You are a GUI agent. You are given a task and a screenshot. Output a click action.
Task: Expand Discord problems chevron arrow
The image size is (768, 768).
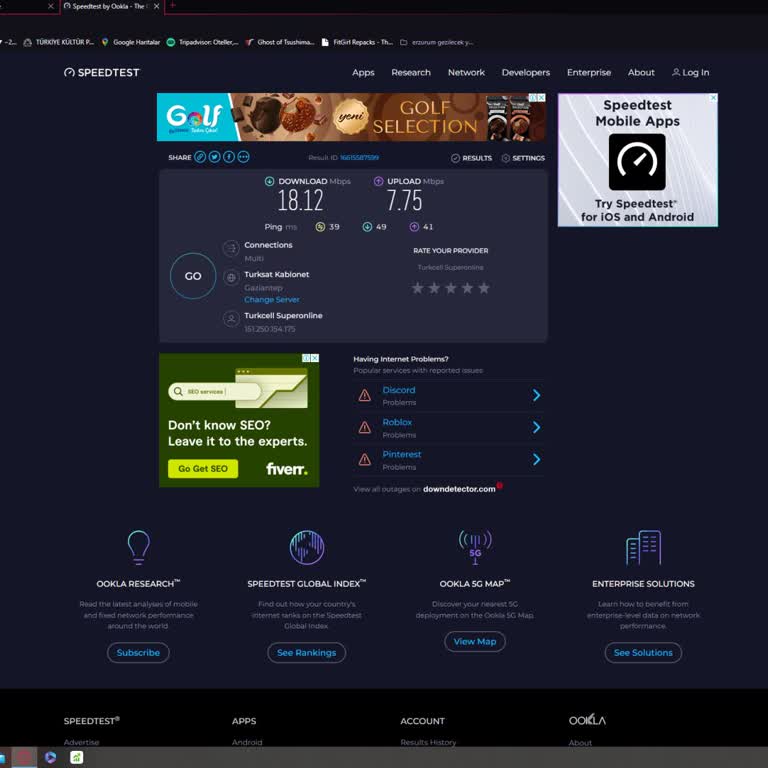pos(536,395)
